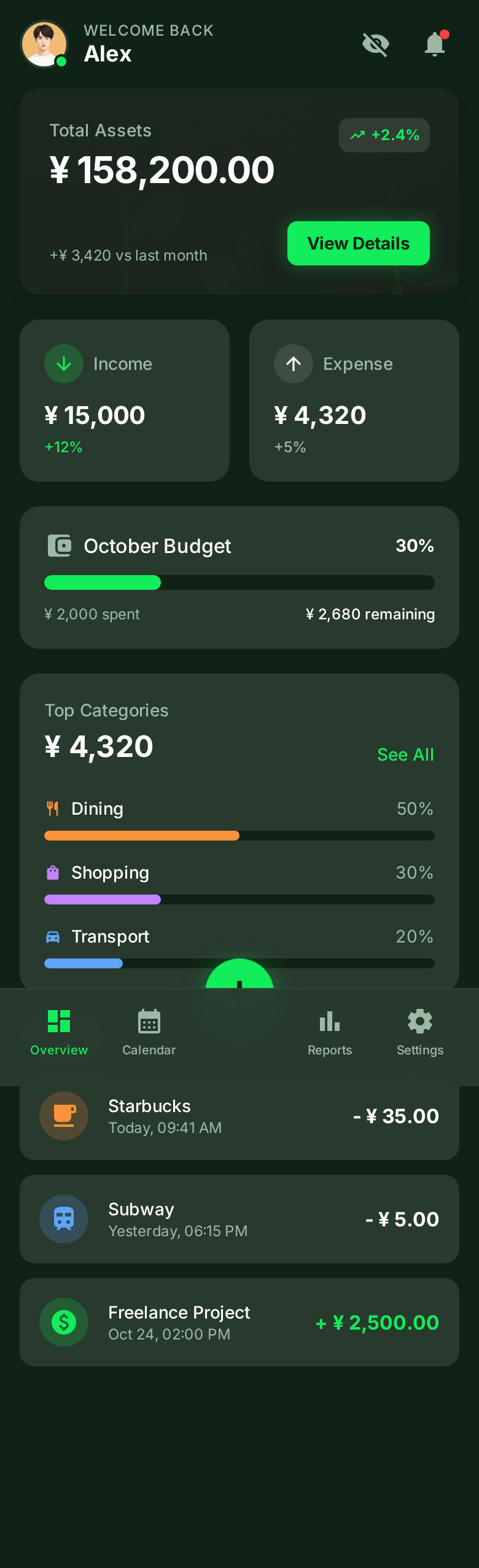Viewport: 479px width, 1568px height.
Task: Open the See All categories link
Action: [x=405, y=755]
